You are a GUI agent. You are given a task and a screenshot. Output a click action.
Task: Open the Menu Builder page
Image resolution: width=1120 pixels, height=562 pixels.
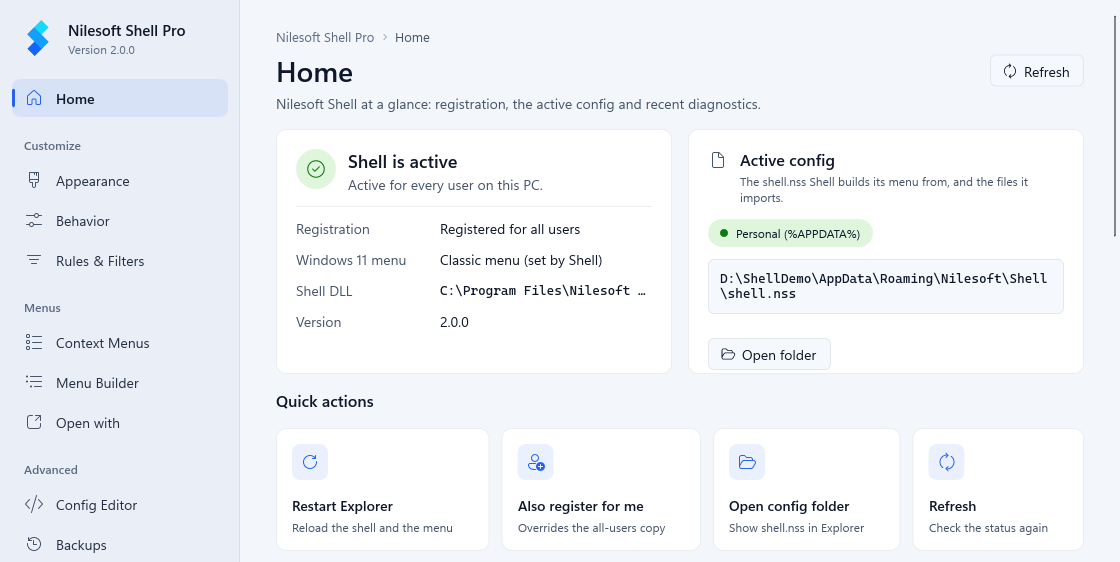pyautogui.click(x=120, y=383)
